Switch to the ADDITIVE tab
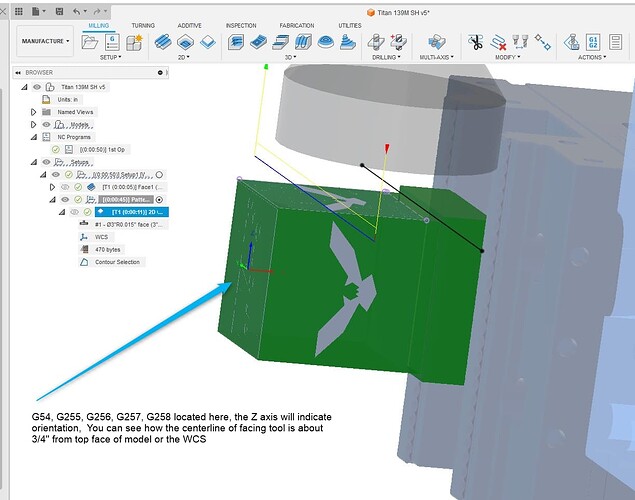 click(x=190, y=26)
